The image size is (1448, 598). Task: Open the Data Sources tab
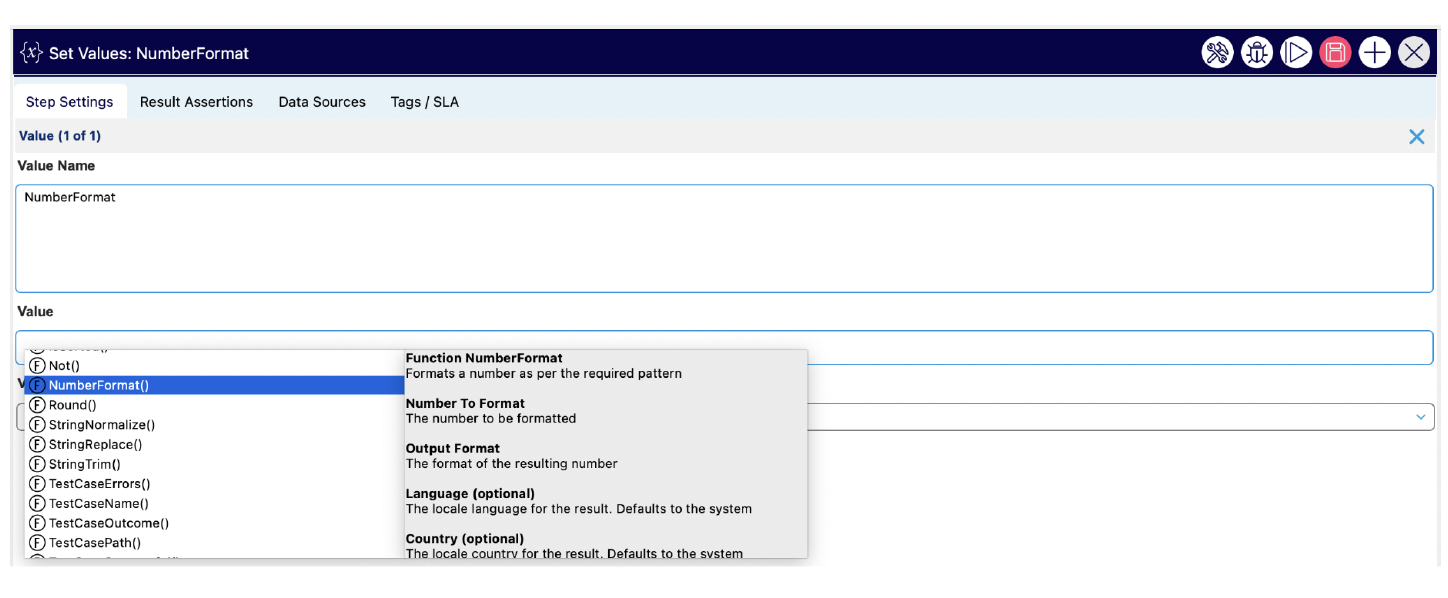(x=322, y=102)
